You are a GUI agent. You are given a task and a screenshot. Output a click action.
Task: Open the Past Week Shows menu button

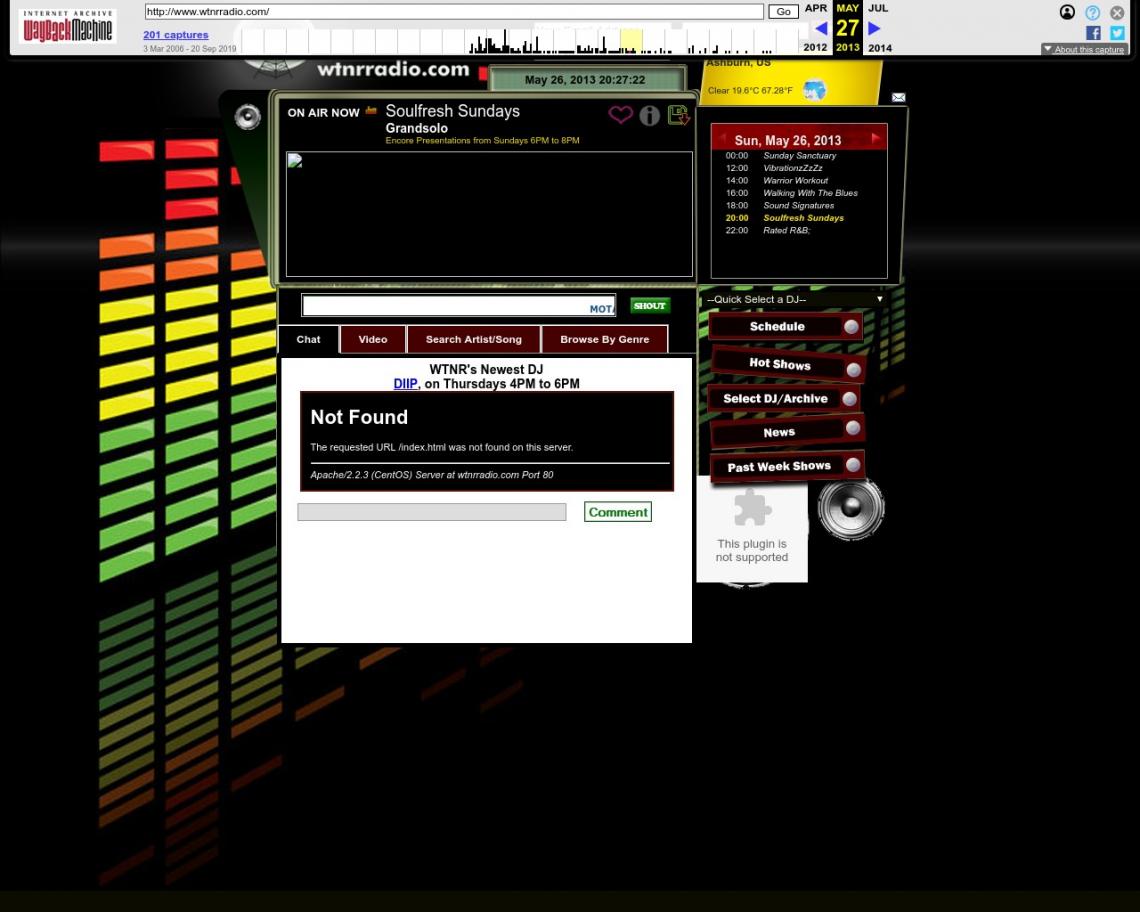787,466
